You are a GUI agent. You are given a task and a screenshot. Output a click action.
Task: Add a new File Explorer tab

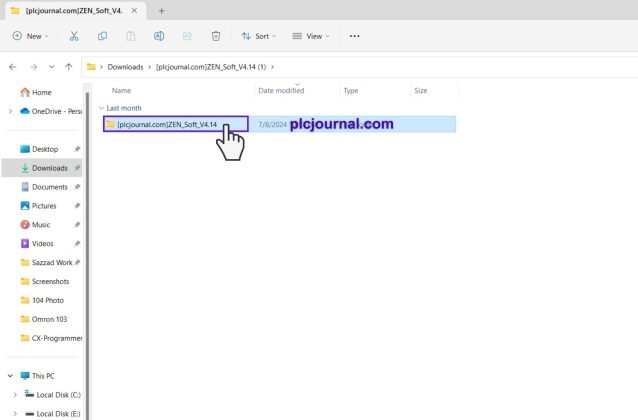(162, 10)
